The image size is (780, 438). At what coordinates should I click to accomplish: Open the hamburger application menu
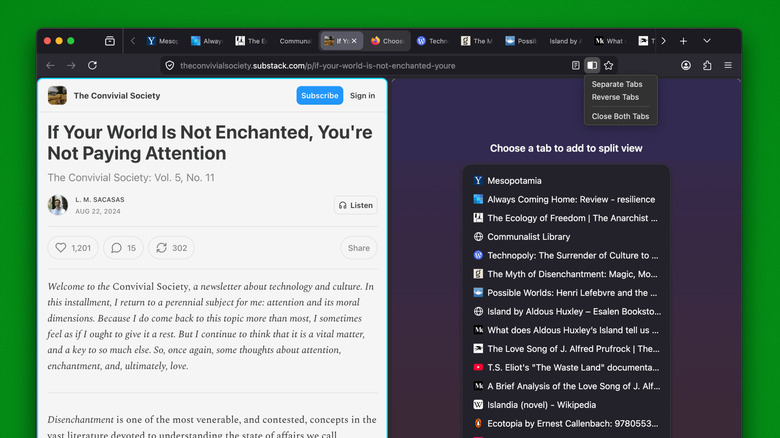(x=728, y=65)
